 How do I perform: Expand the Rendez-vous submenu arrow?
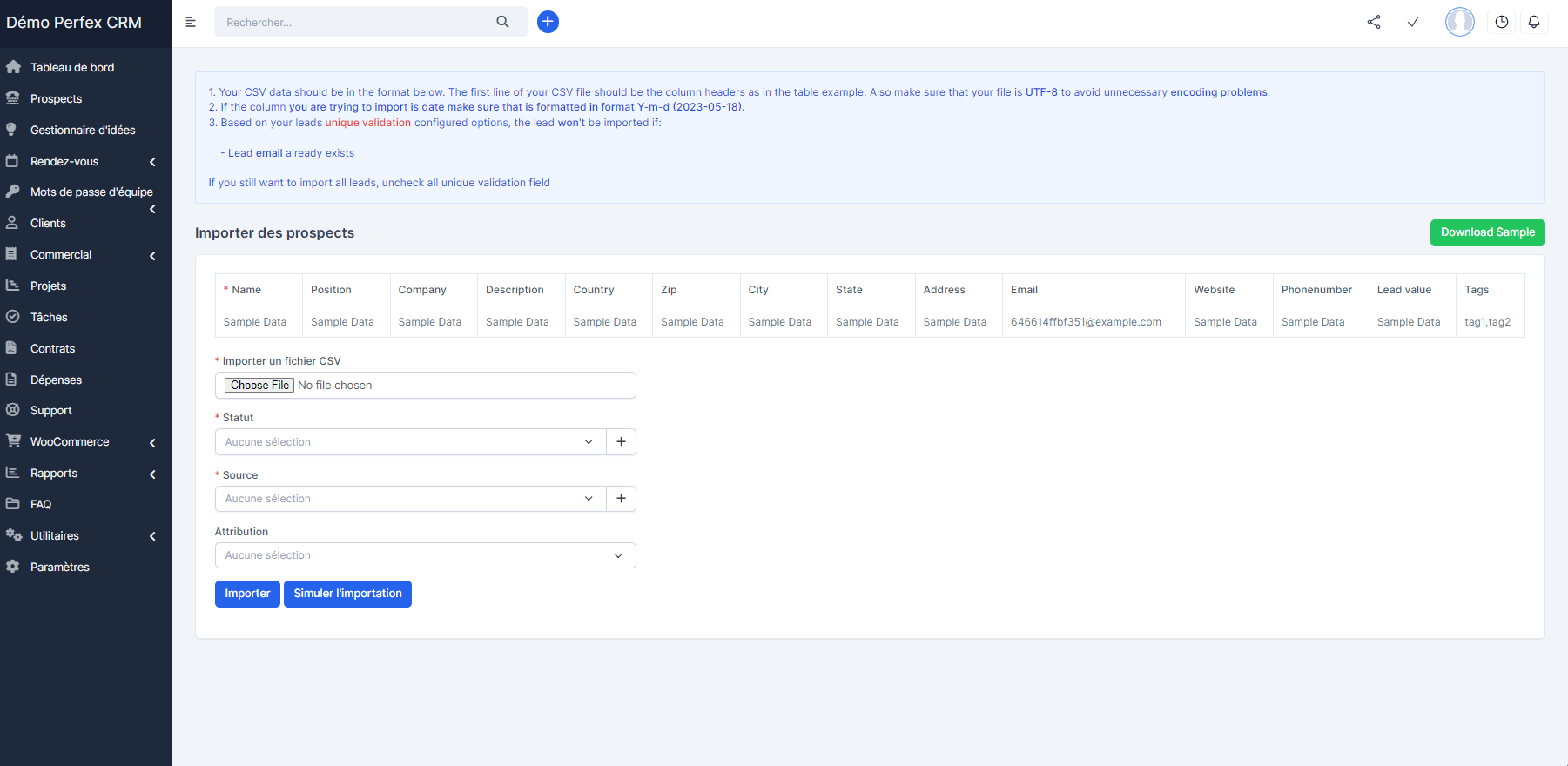(152, 162)
